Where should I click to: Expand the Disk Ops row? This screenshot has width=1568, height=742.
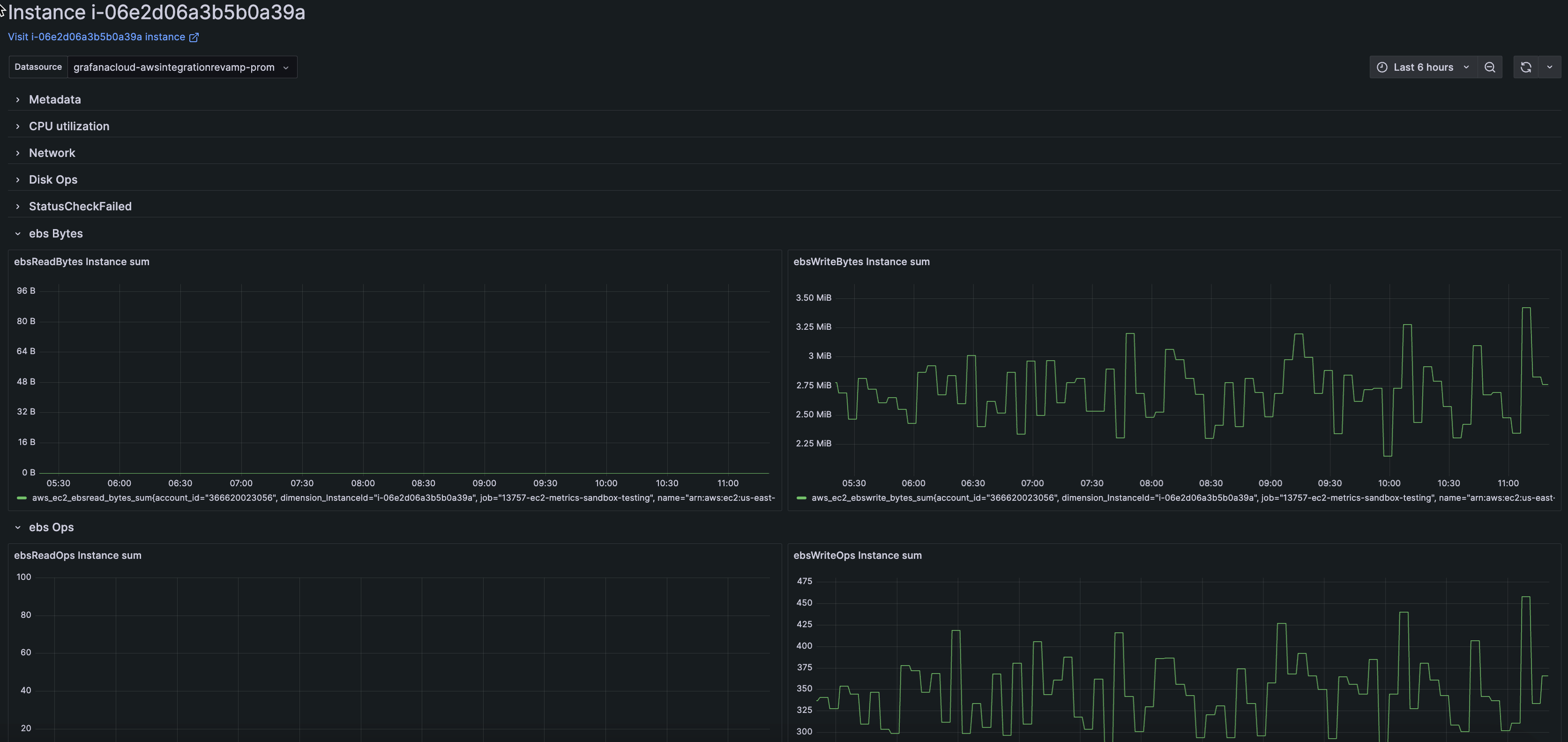[x=53, y=179]
